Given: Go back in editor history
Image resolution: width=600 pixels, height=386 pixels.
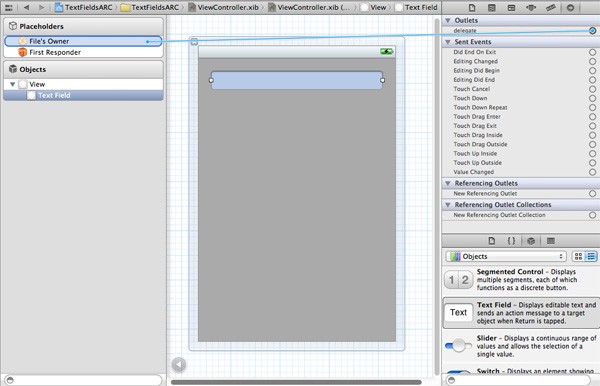Looking at the screenshot, I should 26,7.
